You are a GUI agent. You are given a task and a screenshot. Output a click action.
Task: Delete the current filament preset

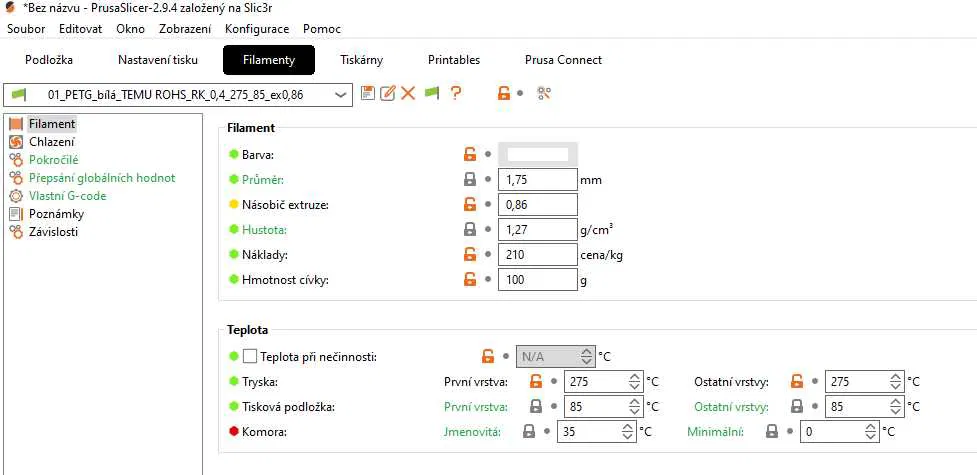tap(408, 93)
